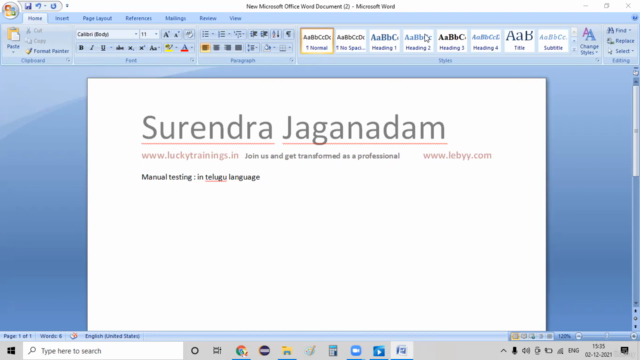Viewport: 640px width, 360px height.
Task: Shrink the font size
Action: tap(176, 34)
